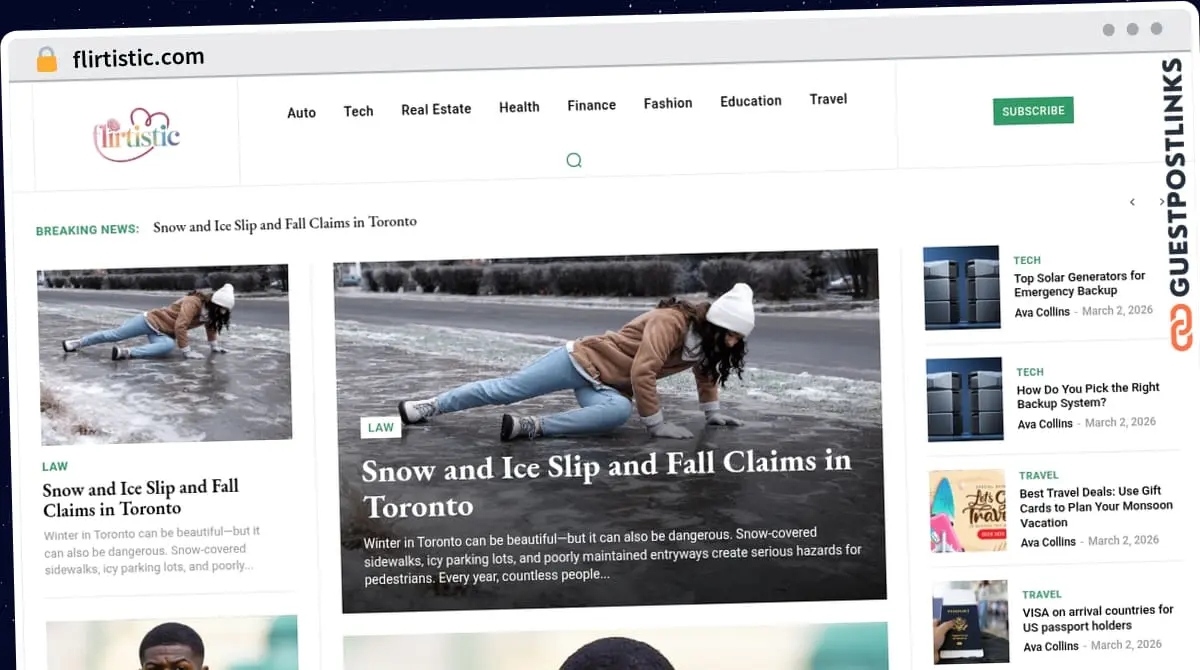Click TECH label above Backup System article
Viewport: 1200px width, 670px height.
coord(1030,372)
